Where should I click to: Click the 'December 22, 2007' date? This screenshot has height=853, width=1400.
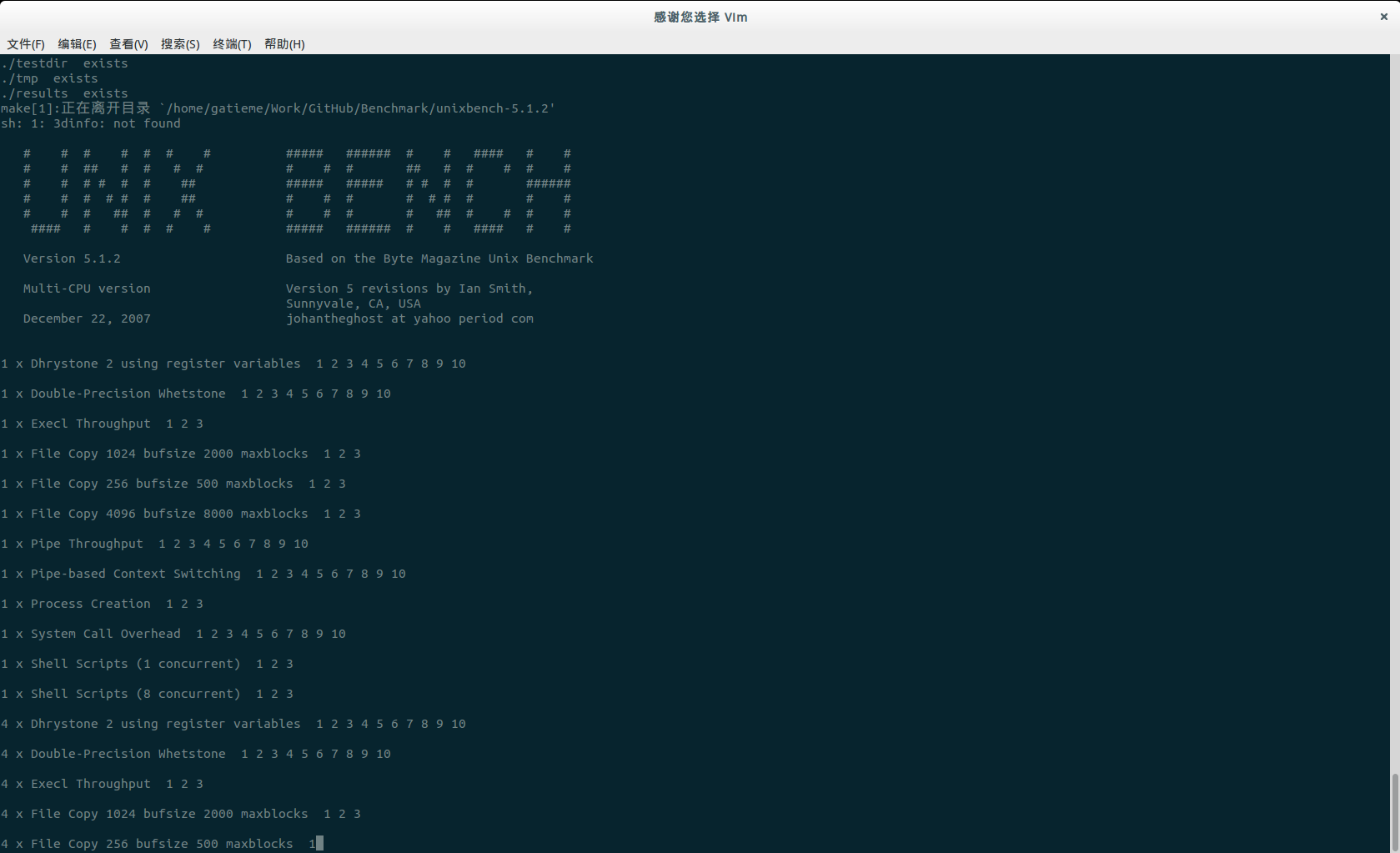(87, 319)
